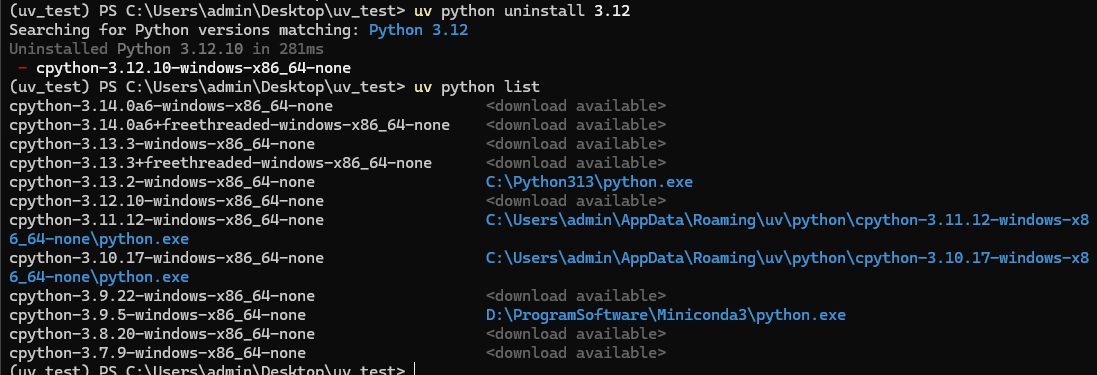Click "<download available>" on the cpython-3.12.10 list row
The image size is (1097, 375).
576,201
